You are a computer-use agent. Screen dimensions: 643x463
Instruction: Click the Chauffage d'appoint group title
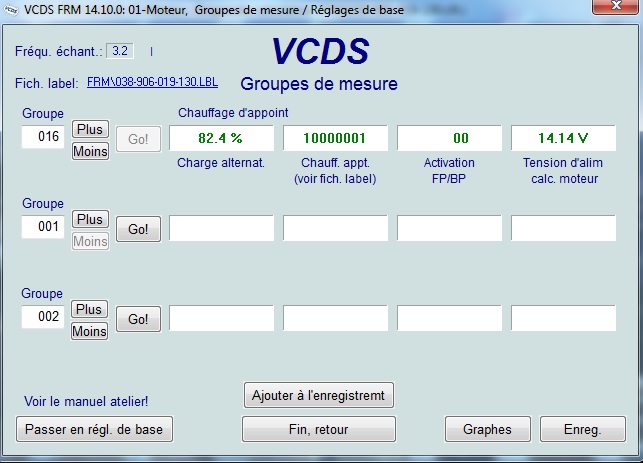233,113
